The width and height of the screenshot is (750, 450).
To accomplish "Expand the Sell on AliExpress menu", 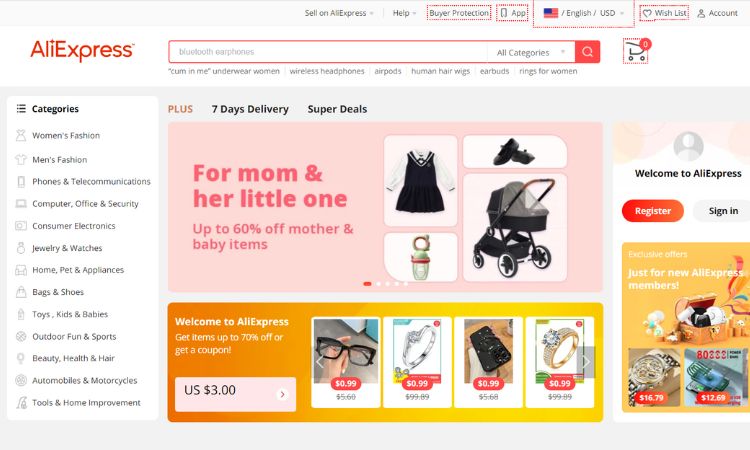I will 339,13.
